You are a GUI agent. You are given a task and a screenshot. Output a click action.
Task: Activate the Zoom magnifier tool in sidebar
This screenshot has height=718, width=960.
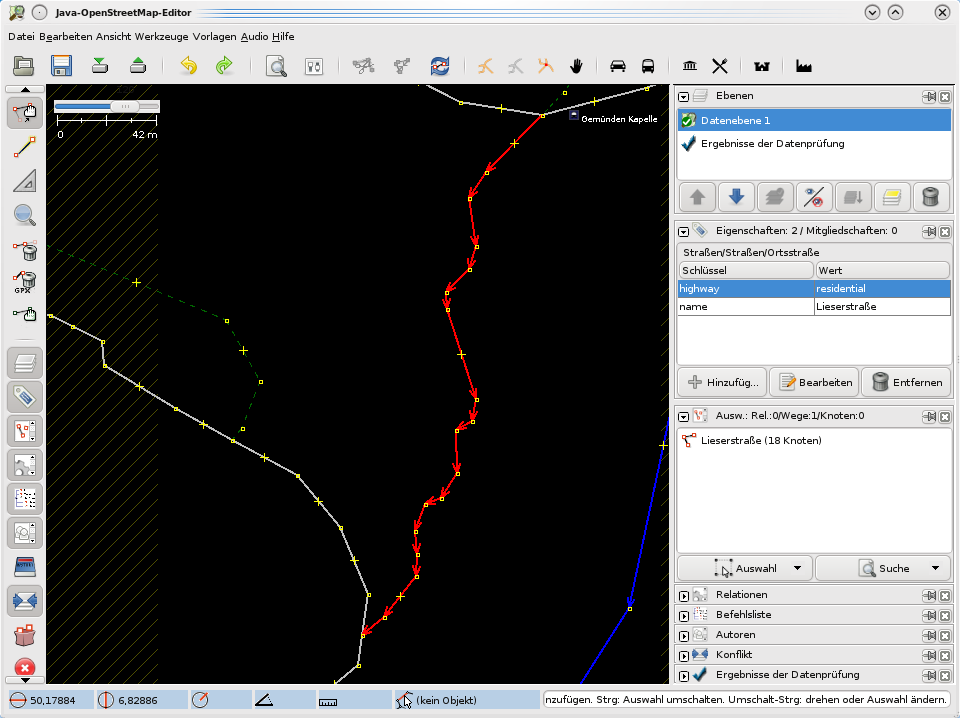coord(25,214)
